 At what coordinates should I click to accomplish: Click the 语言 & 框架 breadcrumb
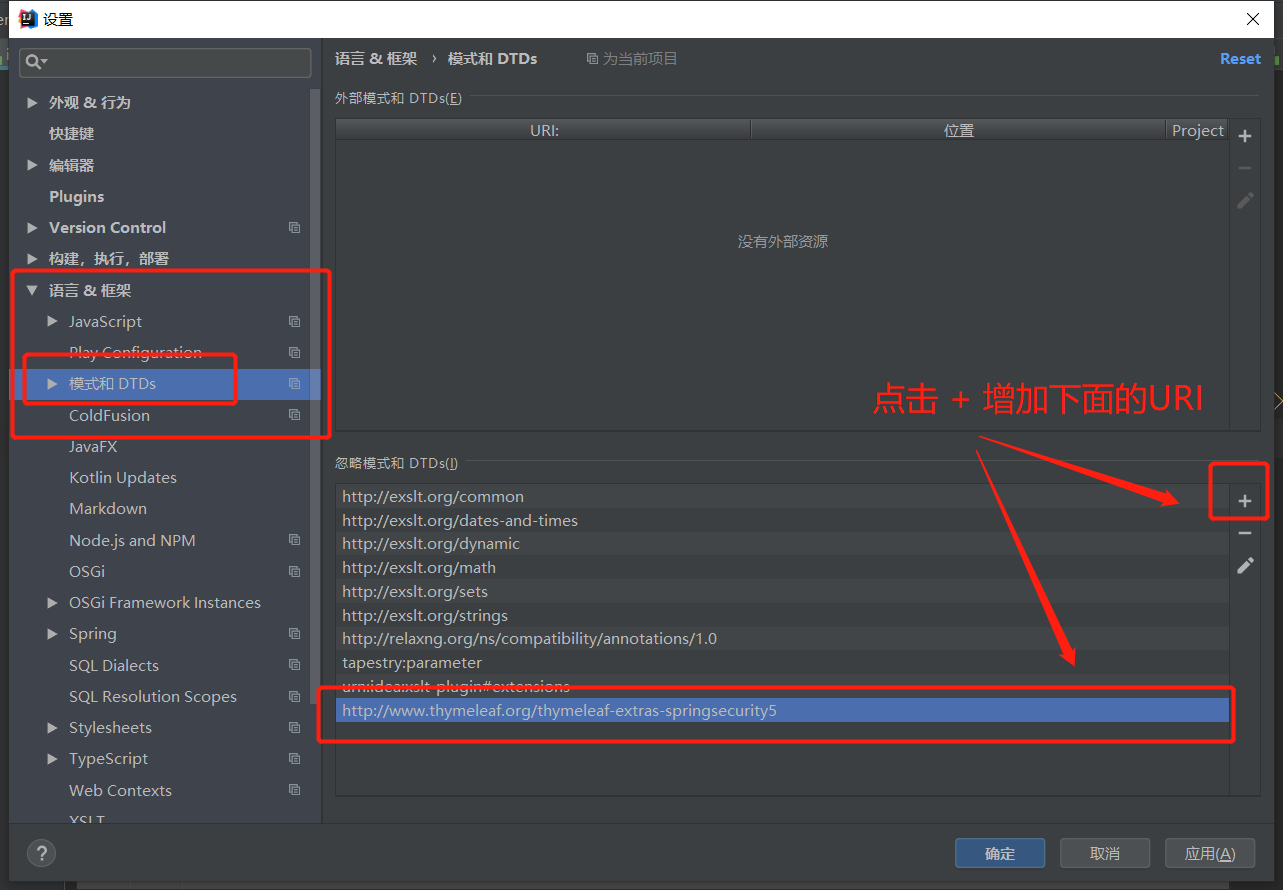click(376, 59)
